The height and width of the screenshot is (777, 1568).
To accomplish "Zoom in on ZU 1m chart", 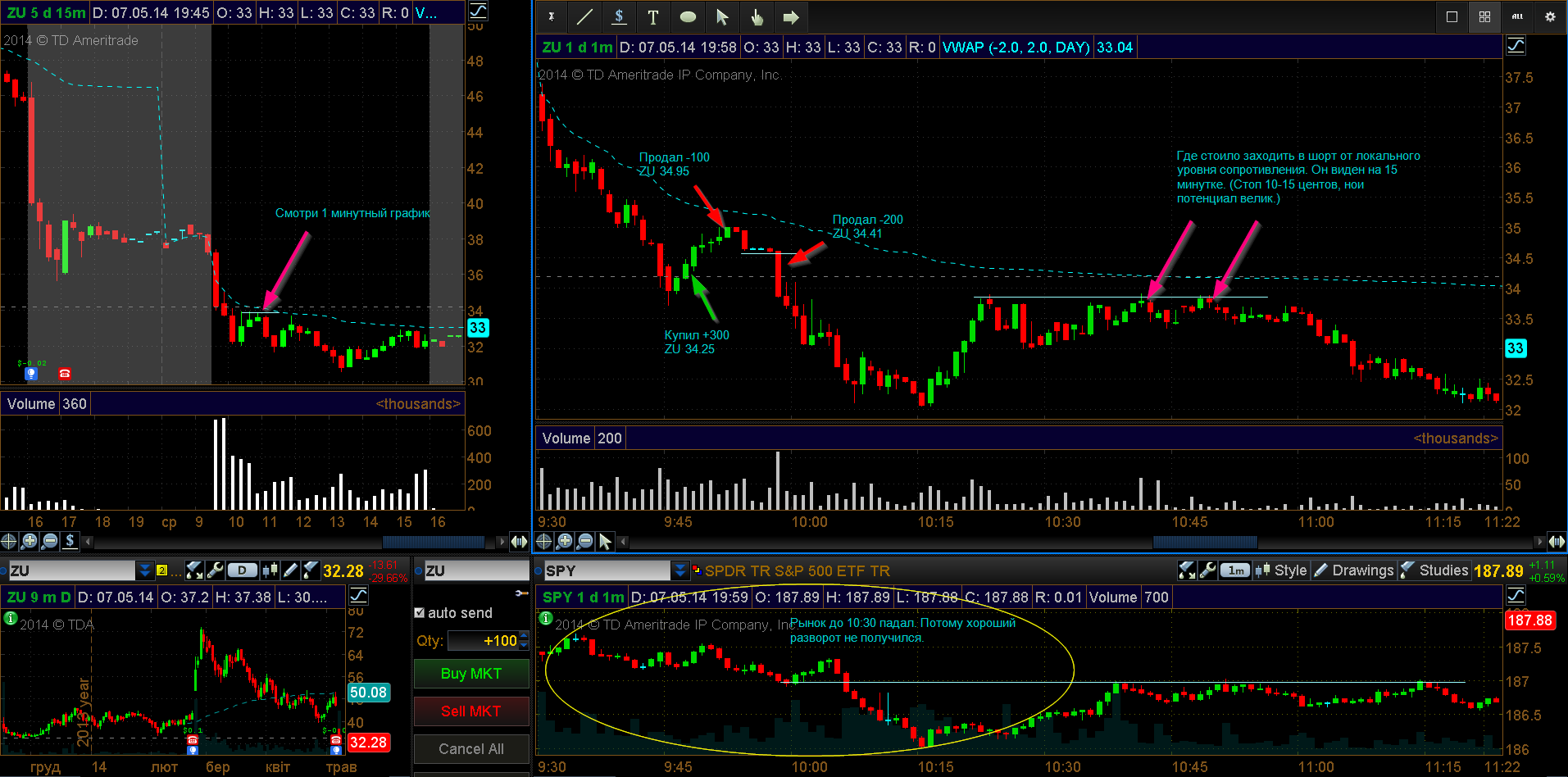I will point(564,541).
